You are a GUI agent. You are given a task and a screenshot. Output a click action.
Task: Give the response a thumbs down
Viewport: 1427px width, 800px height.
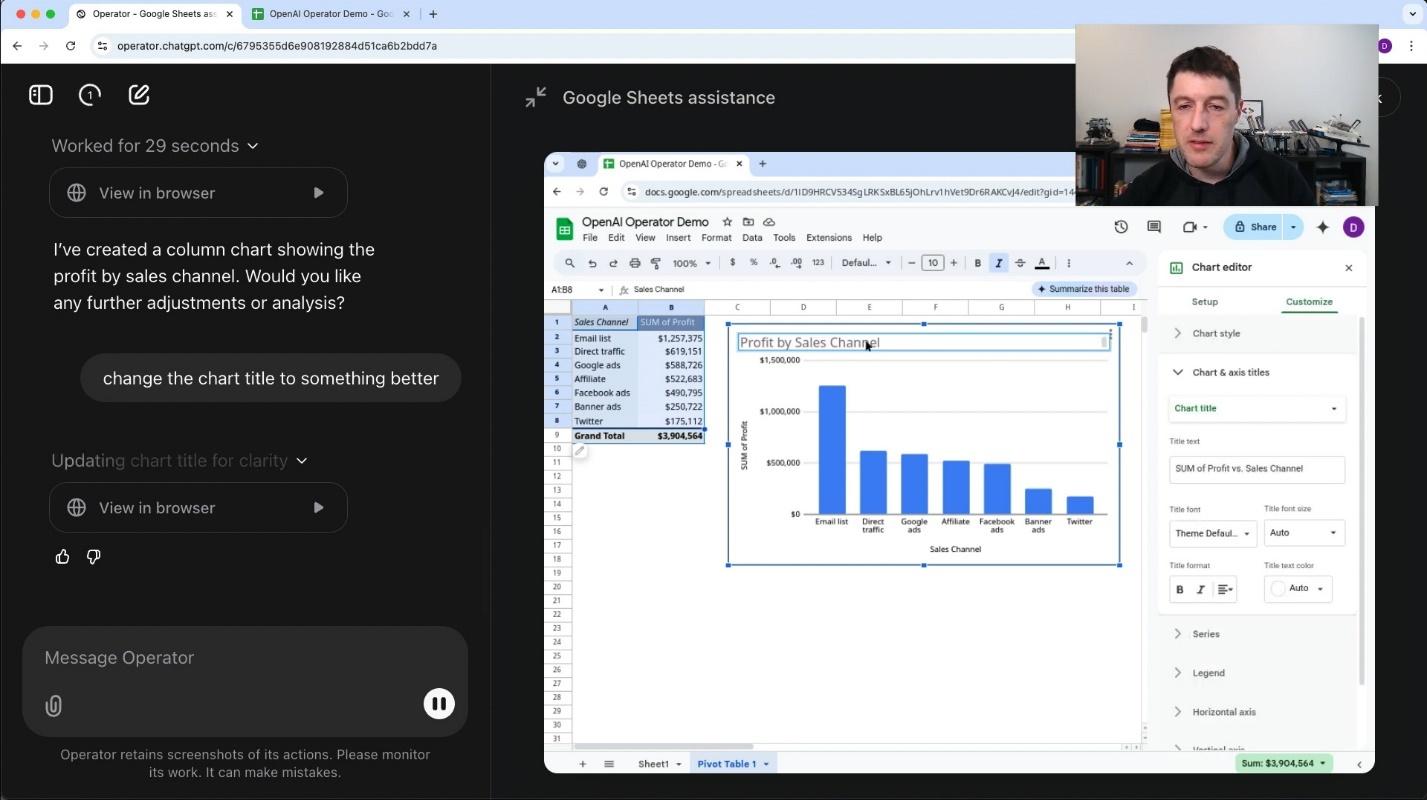point(94,557)
